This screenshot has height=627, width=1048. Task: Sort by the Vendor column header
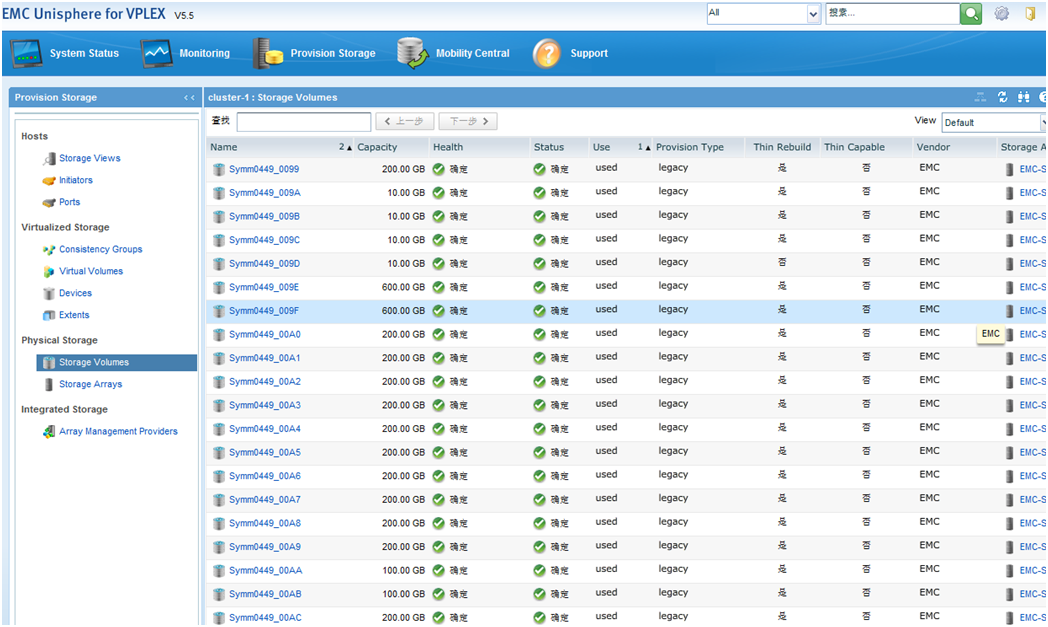coord(933,147)
